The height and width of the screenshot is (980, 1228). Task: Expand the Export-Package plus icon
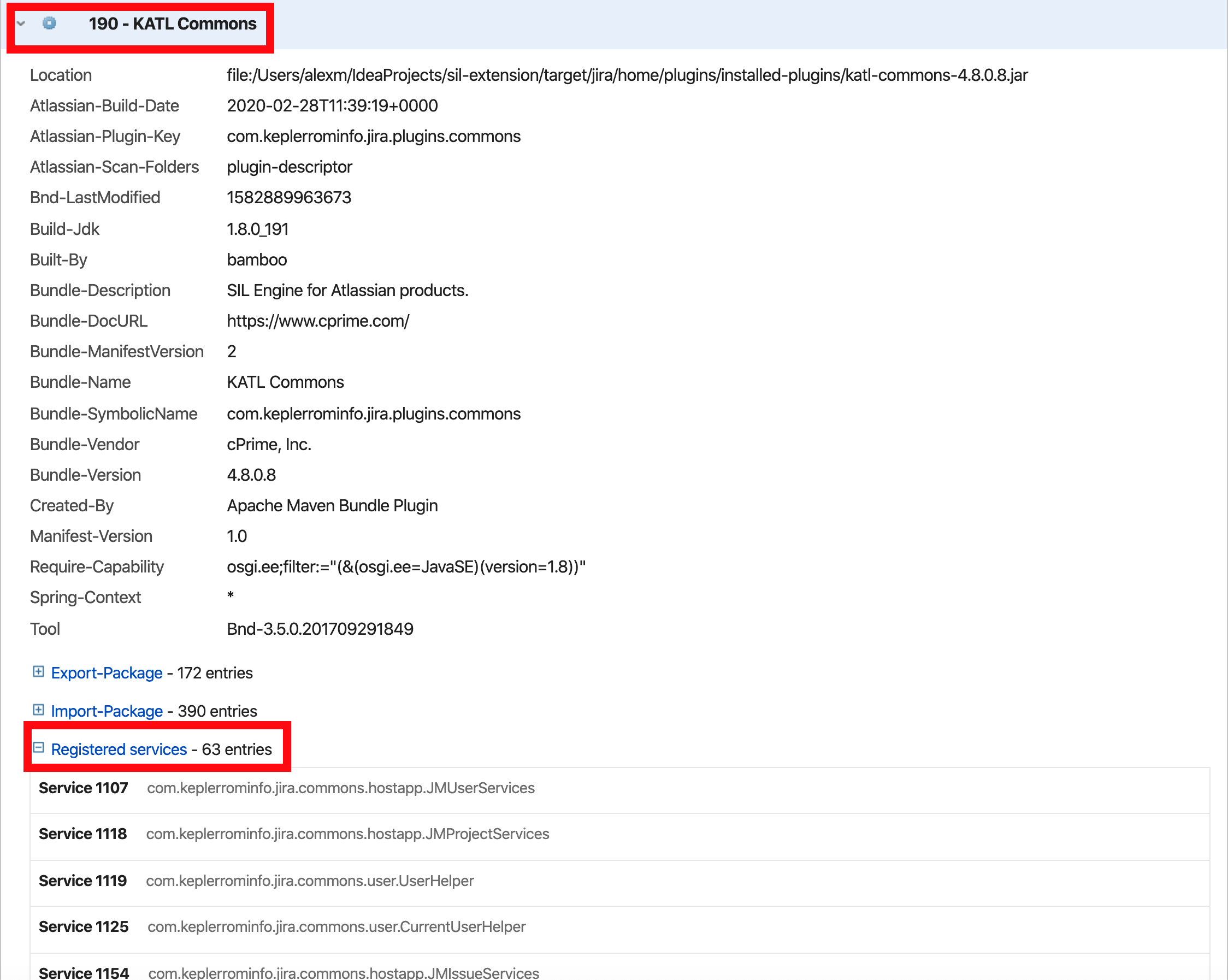(x=38, y=672)
